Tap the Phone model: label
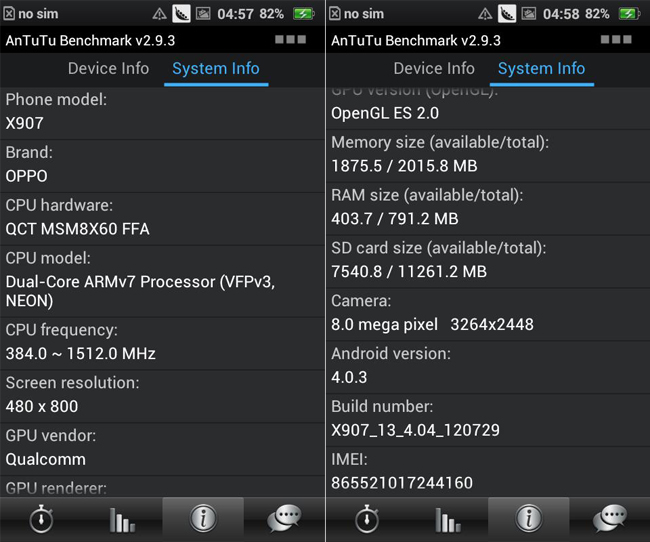Image resolution: width=650 pixels, height=542 pixels. coord(56,100)
